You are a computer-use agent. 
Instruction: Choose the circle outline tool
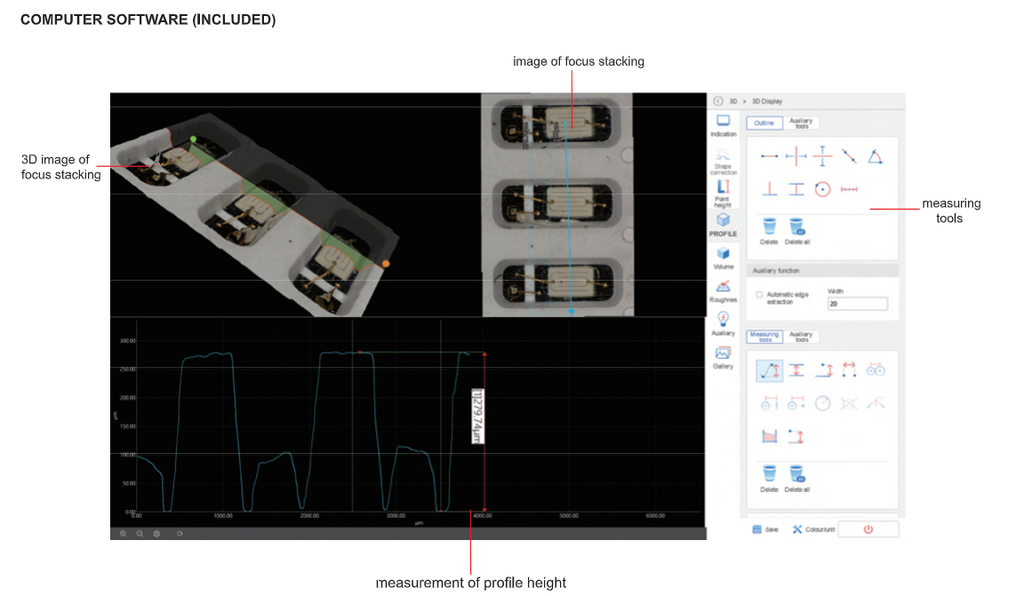coord(822,189)
